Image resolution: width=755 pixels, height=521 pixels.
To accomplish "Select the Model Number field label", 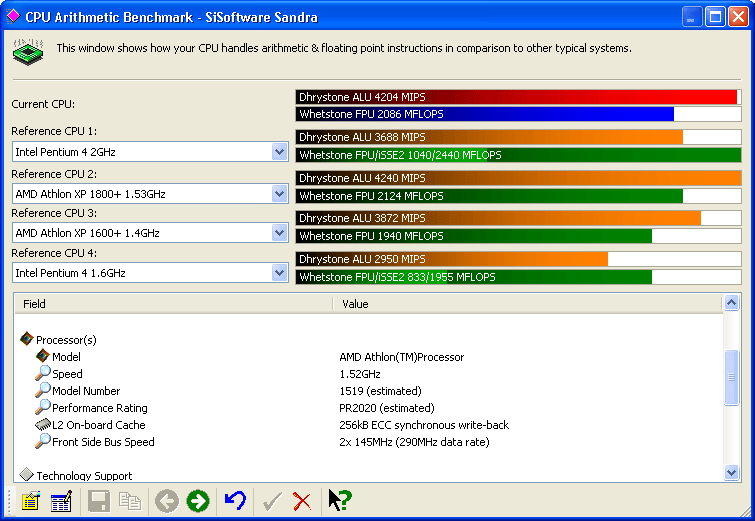I will 86,391.
